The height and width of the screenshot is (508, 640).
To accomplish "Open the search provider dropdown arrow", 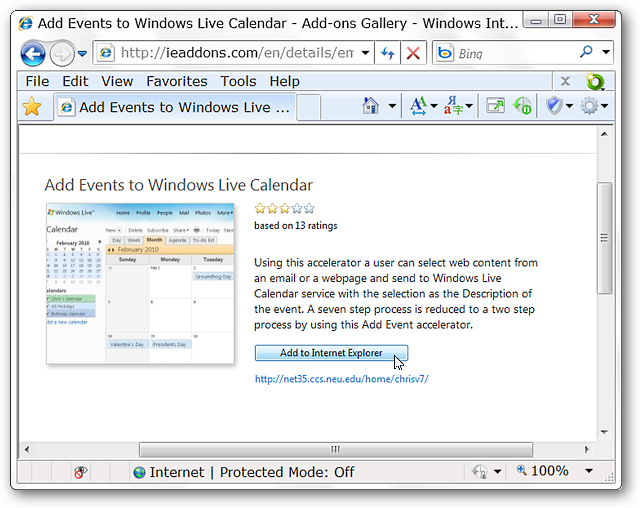I will tap(606, 52).
